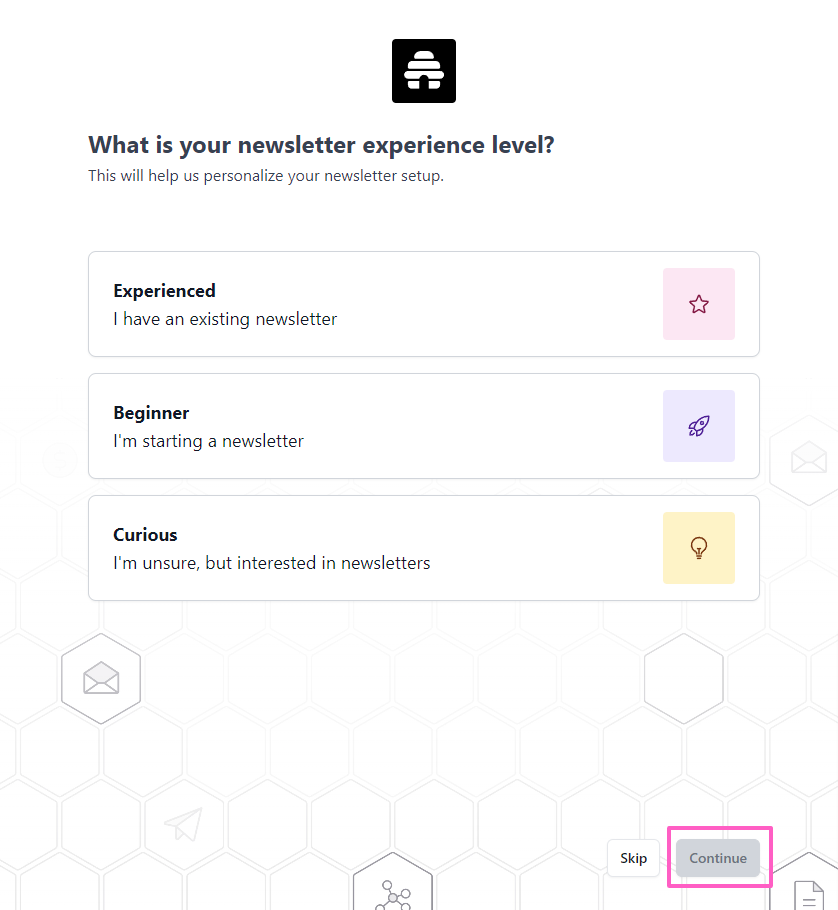Click "I have an existing newsletter" text
This screenshot has width=838, height=910.
click(x=225, y=320)
